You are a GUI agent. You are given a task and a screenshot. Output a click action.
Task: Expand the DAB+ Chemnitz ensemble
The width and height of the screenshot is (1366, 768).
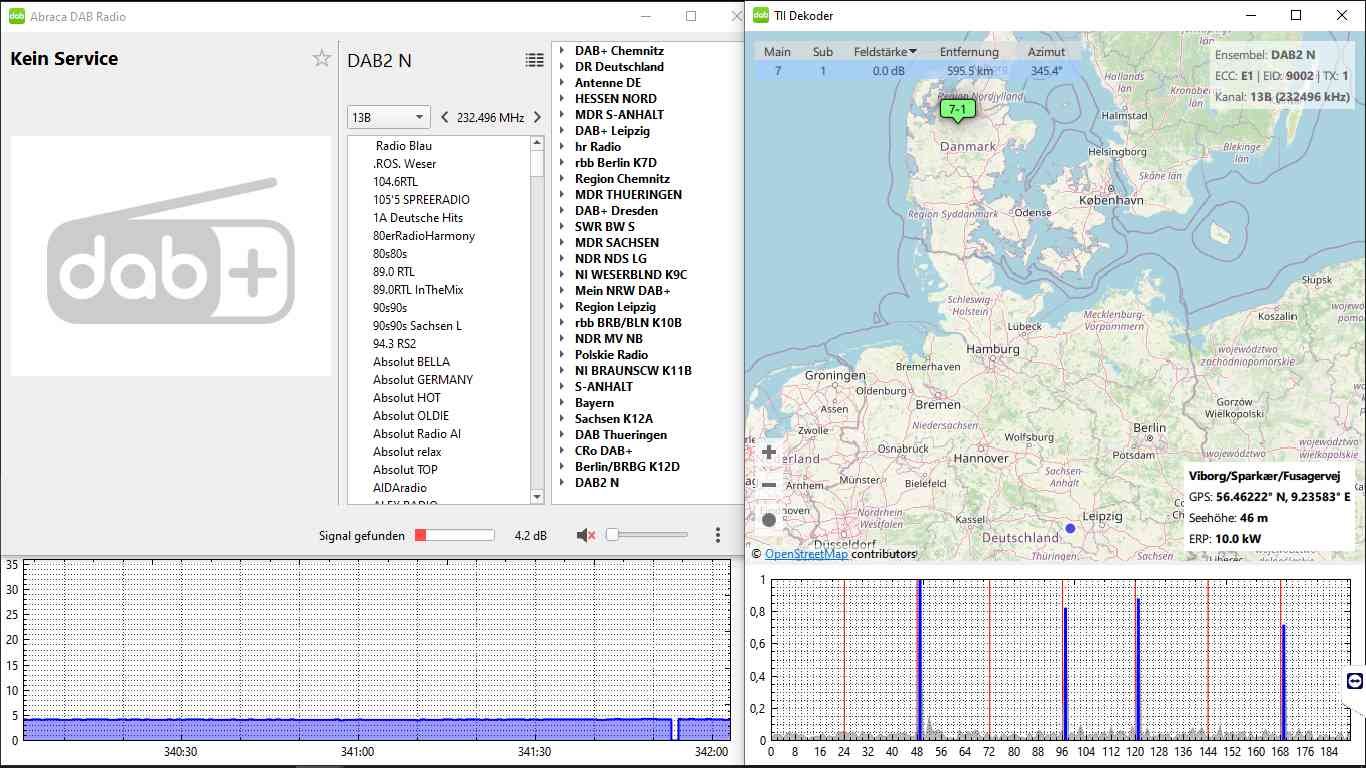pyautogui.click(x=562, y=51)
